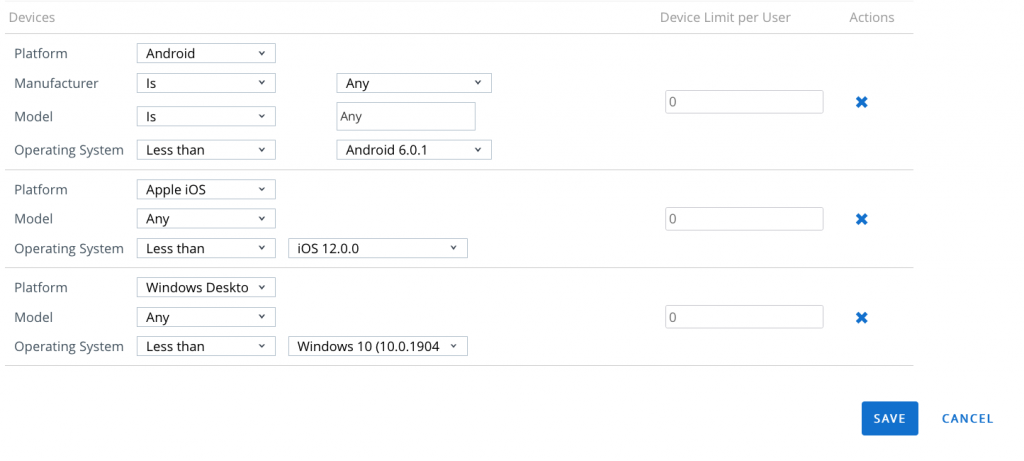Click the Save button
The width and height of the screenshot is (1024, 461).
(889, 419)
